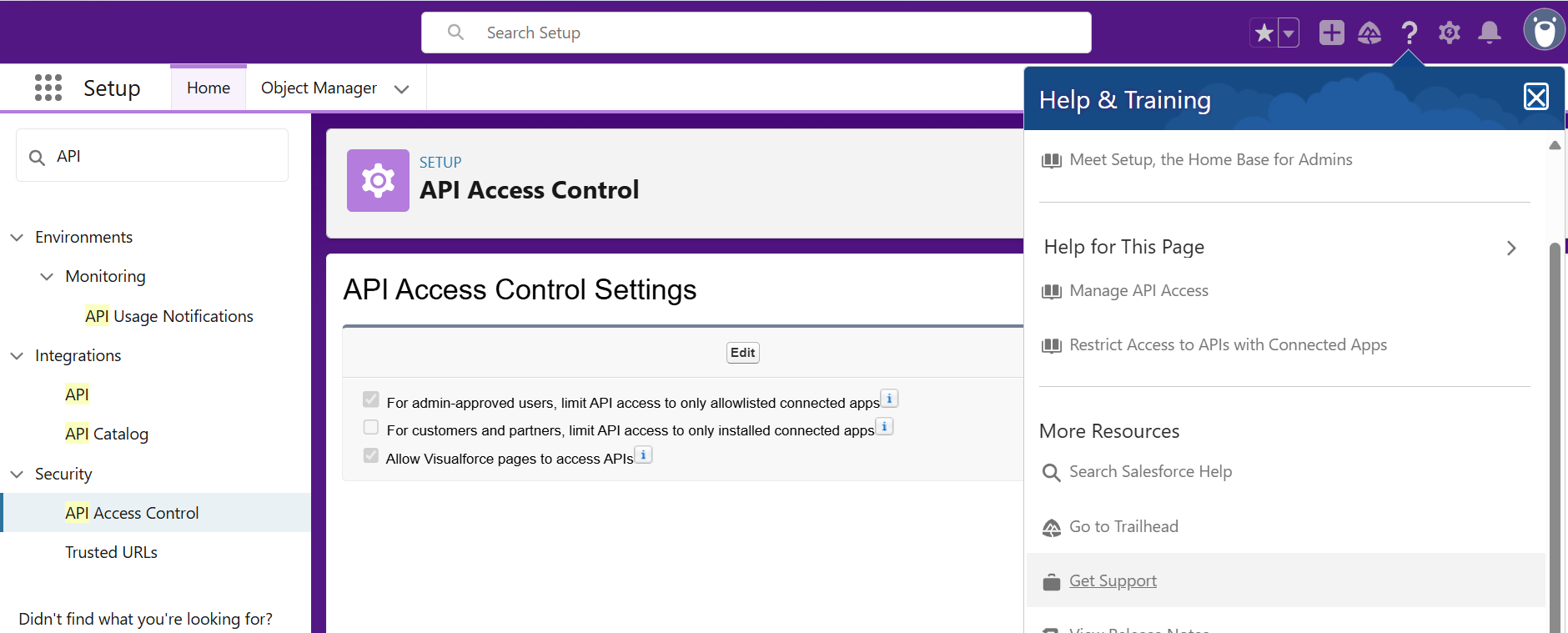1568x633 pixels.
Task: Click the Trailhead guidance icon in header
Action: (x=1369, y=33)
